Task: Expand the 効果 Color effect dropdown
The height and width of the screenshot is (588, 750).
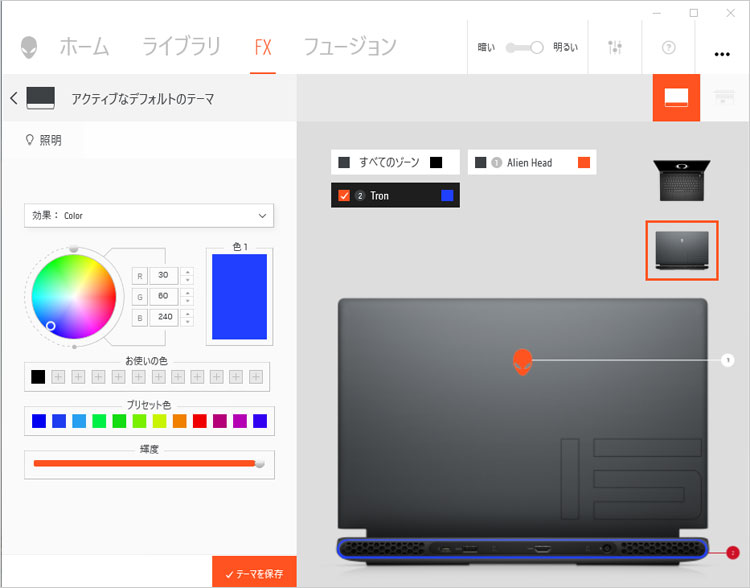Action: pyautogui.click(x=149, y=215)
